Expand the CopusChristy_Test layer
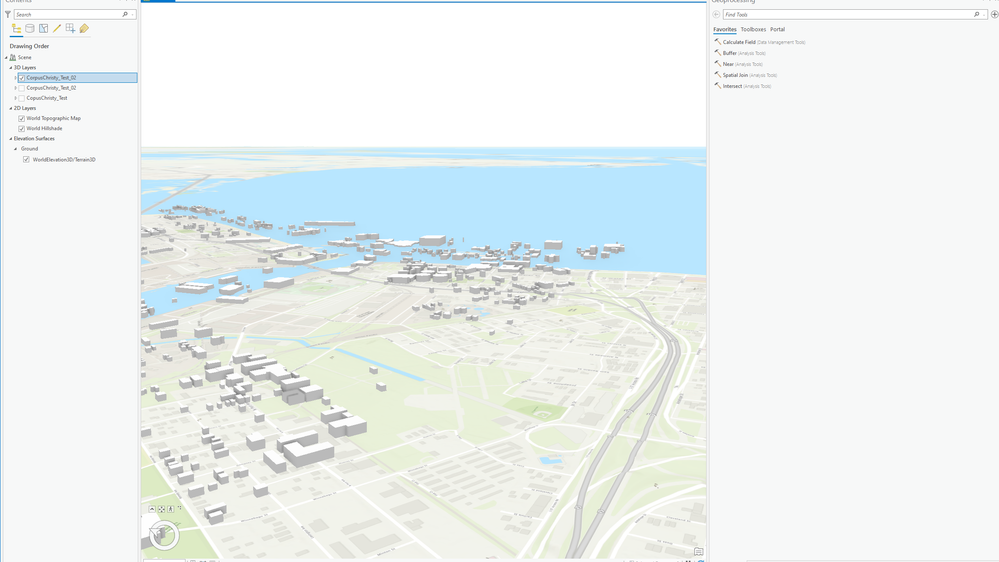Image resolution: width=999 pixels, height=562 pixels. click(x=15, y=98)
